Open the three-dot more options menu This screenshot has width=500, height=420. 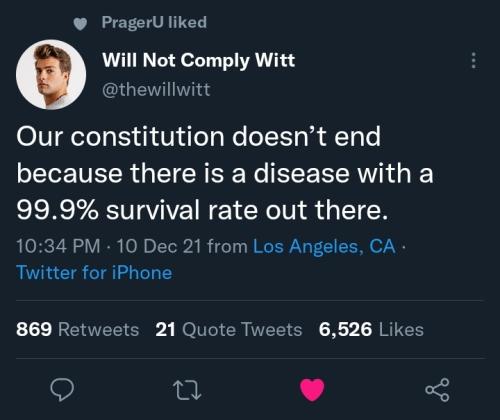(473, 60)
